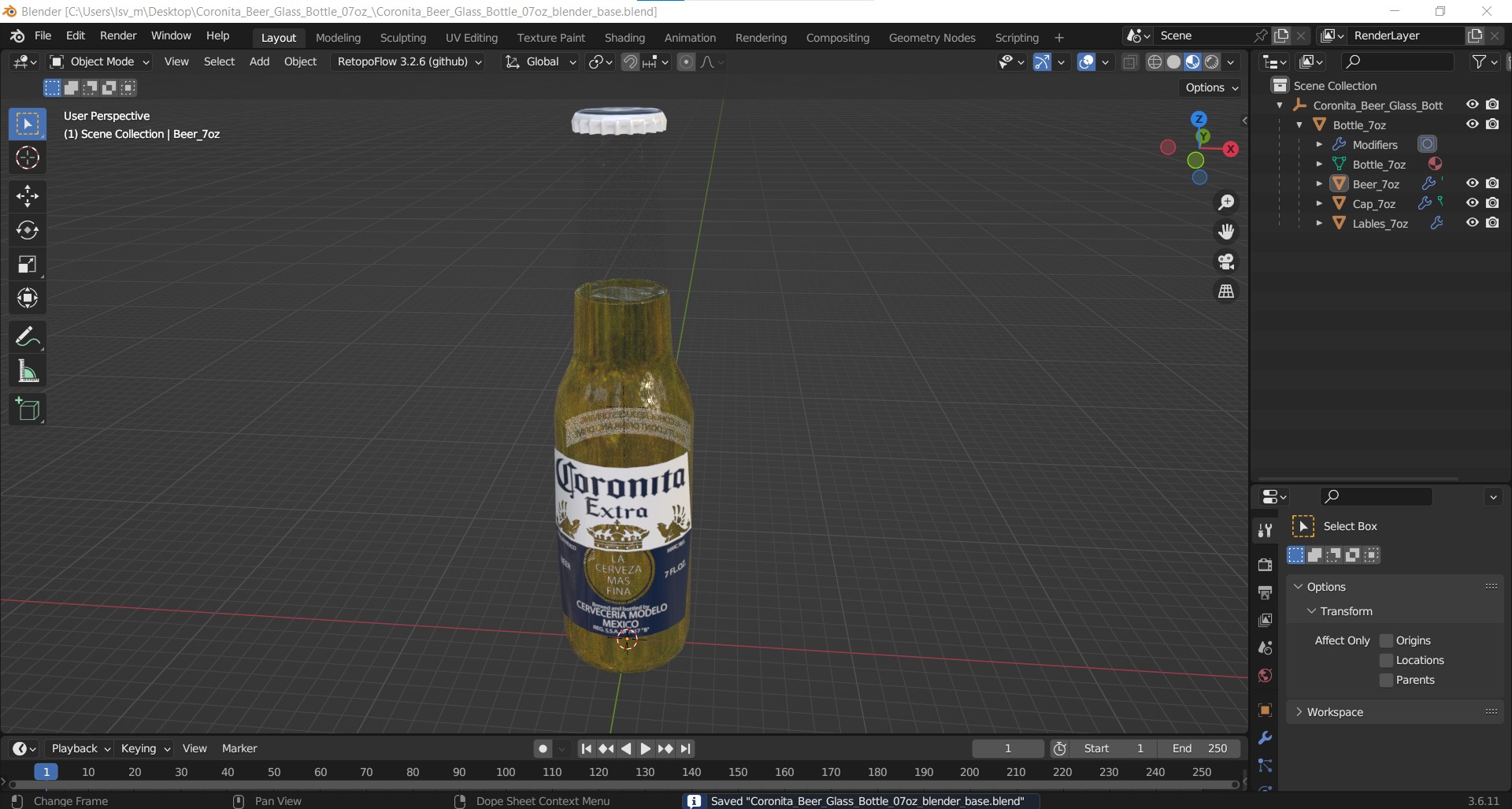Open the viewport Options dropdown
1512x809 pixels.
(x=1212, y=87)
